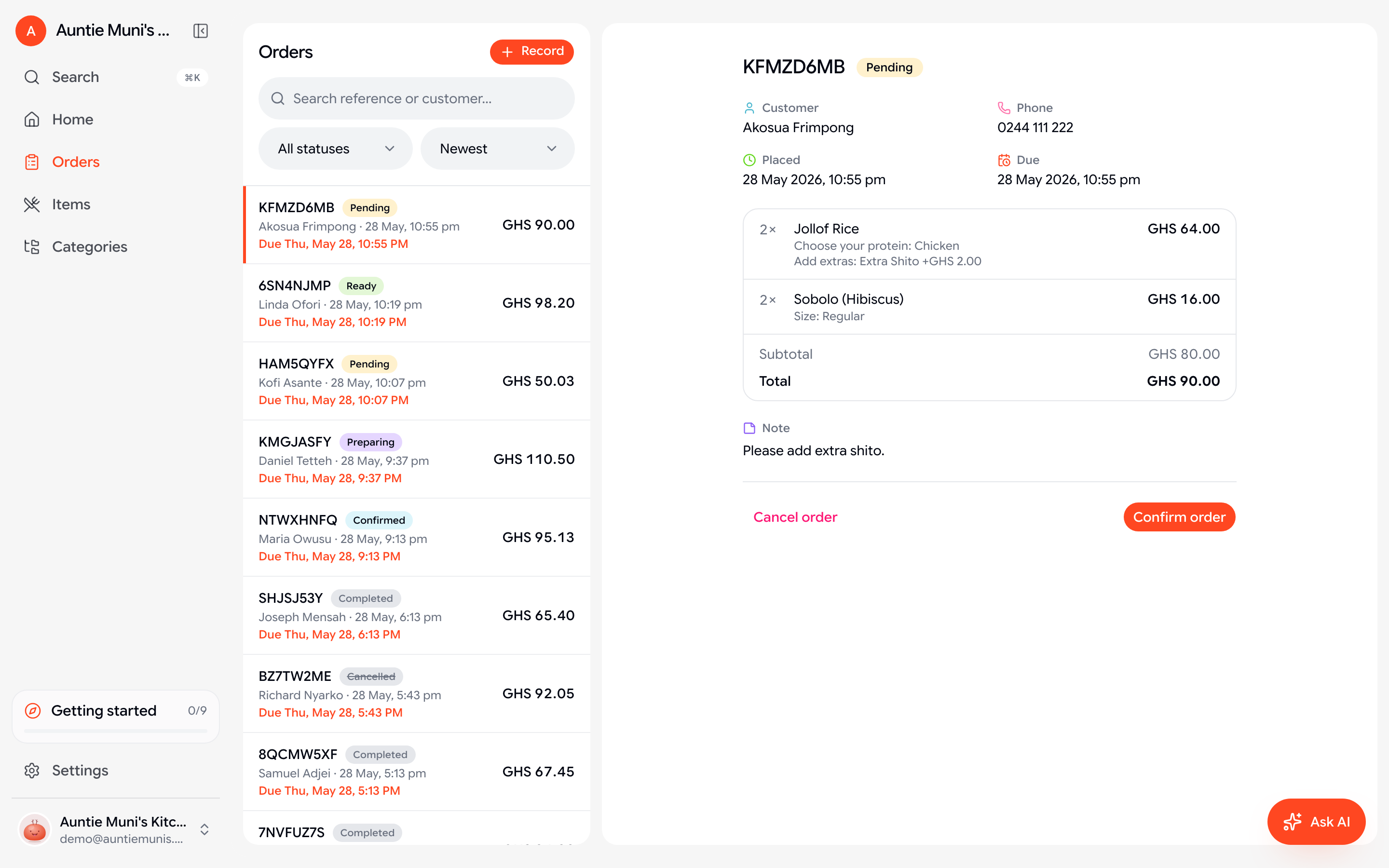The image size is (1389, 868).
Task: Click the Jollof Rice line item
Action: tap(989, 244)
